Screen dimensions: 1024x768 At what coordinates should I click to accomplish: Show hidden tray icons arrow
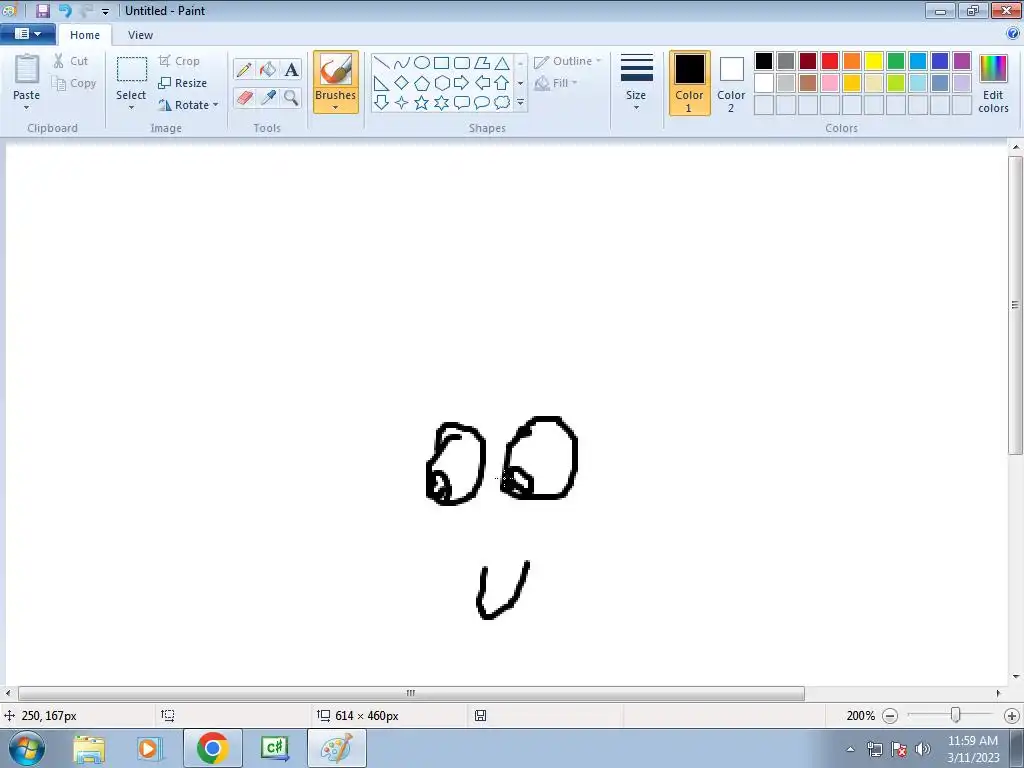click(850, 749)
